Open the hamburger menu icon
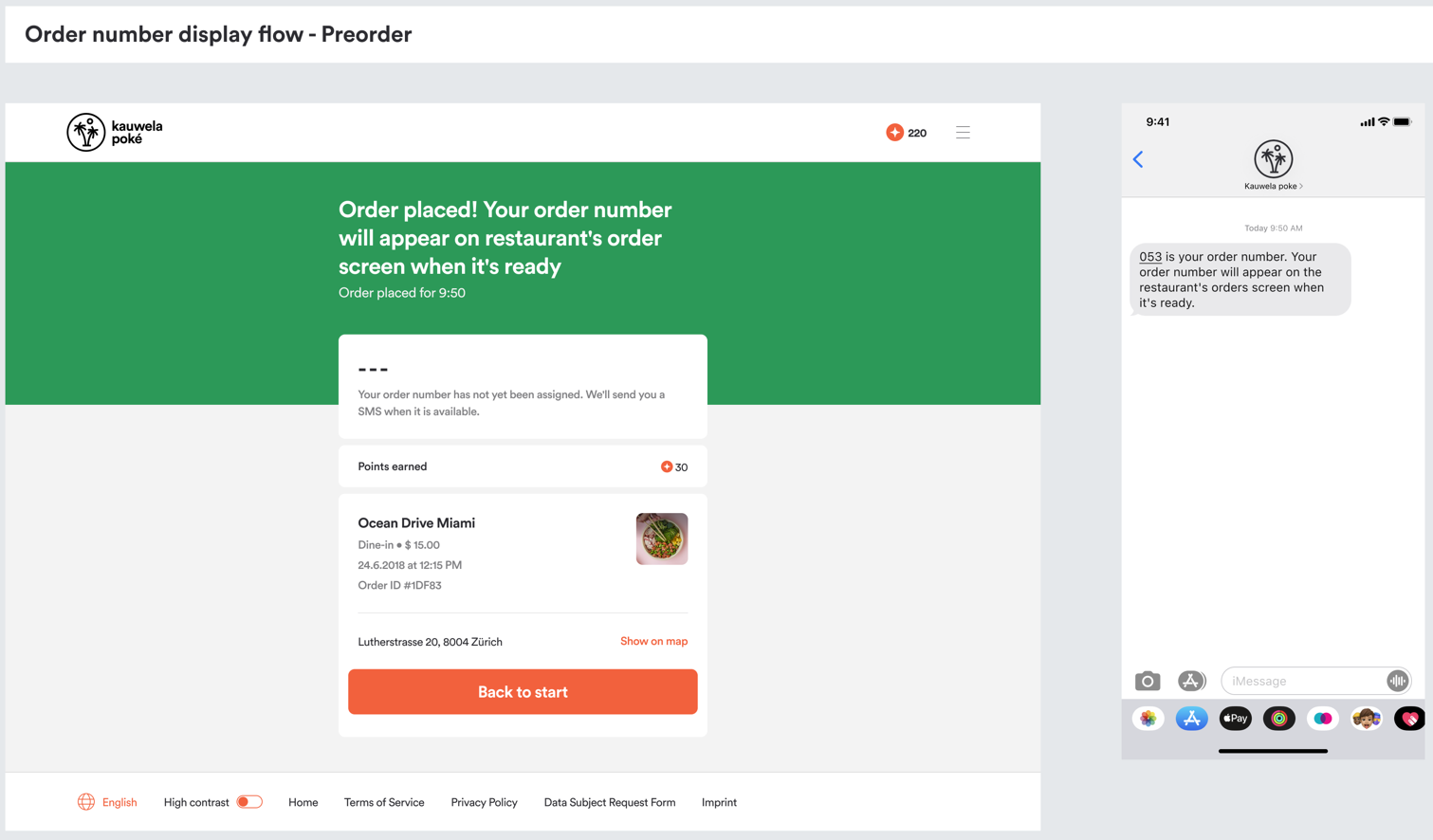Viewport: 1433px width, 840px height. [x=963, y=133]
